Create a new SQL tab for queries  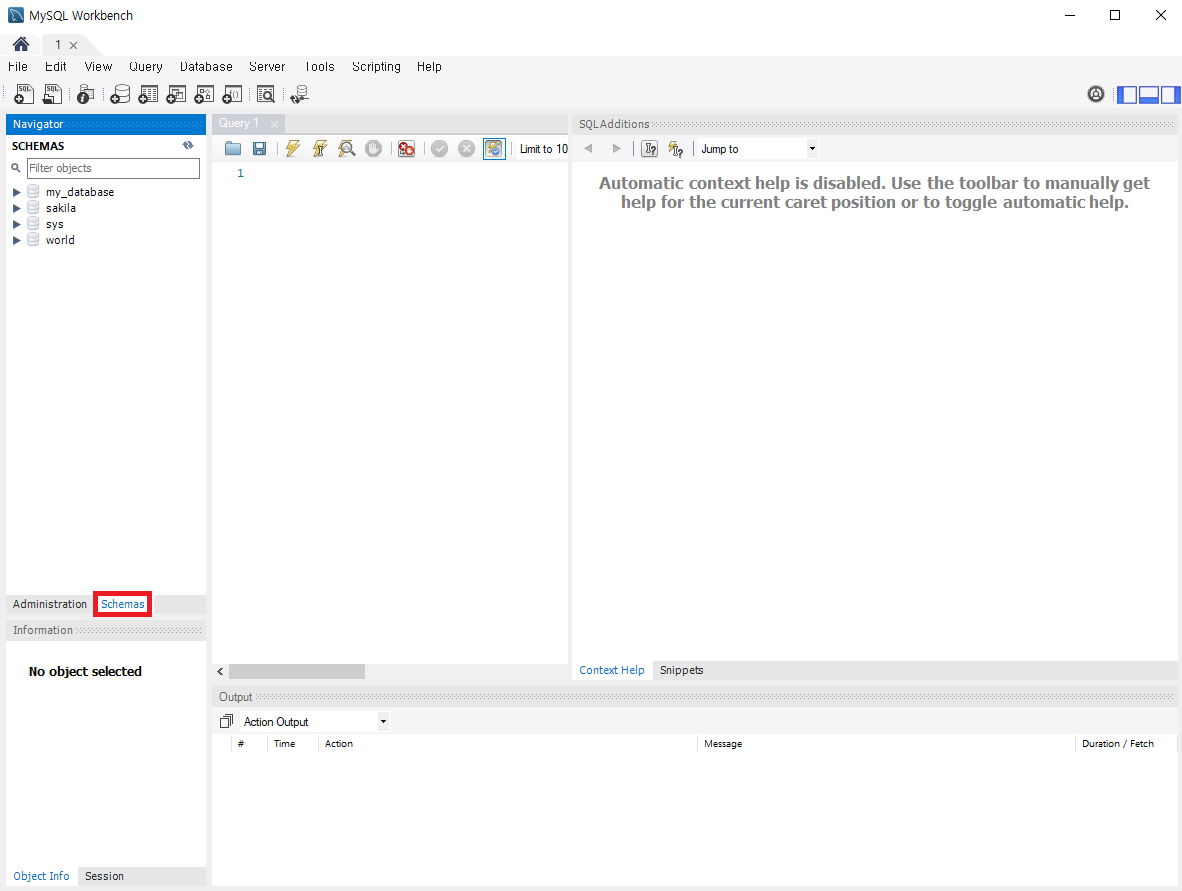(x=24, y=94)
